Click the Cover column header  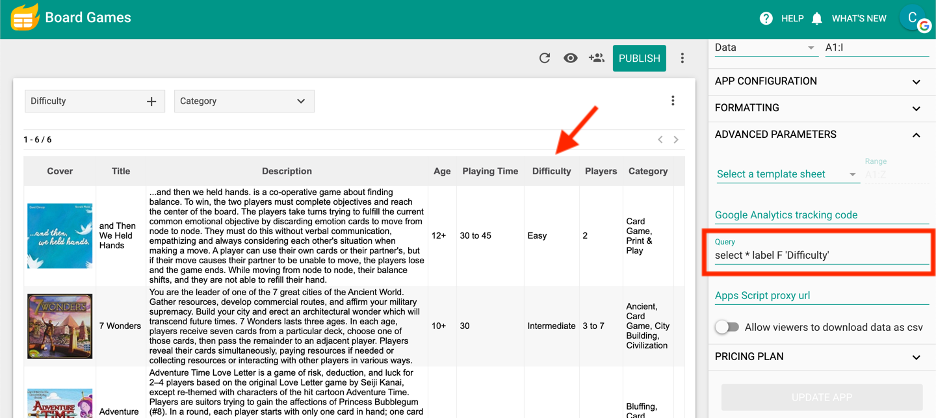tap(60, 171)
